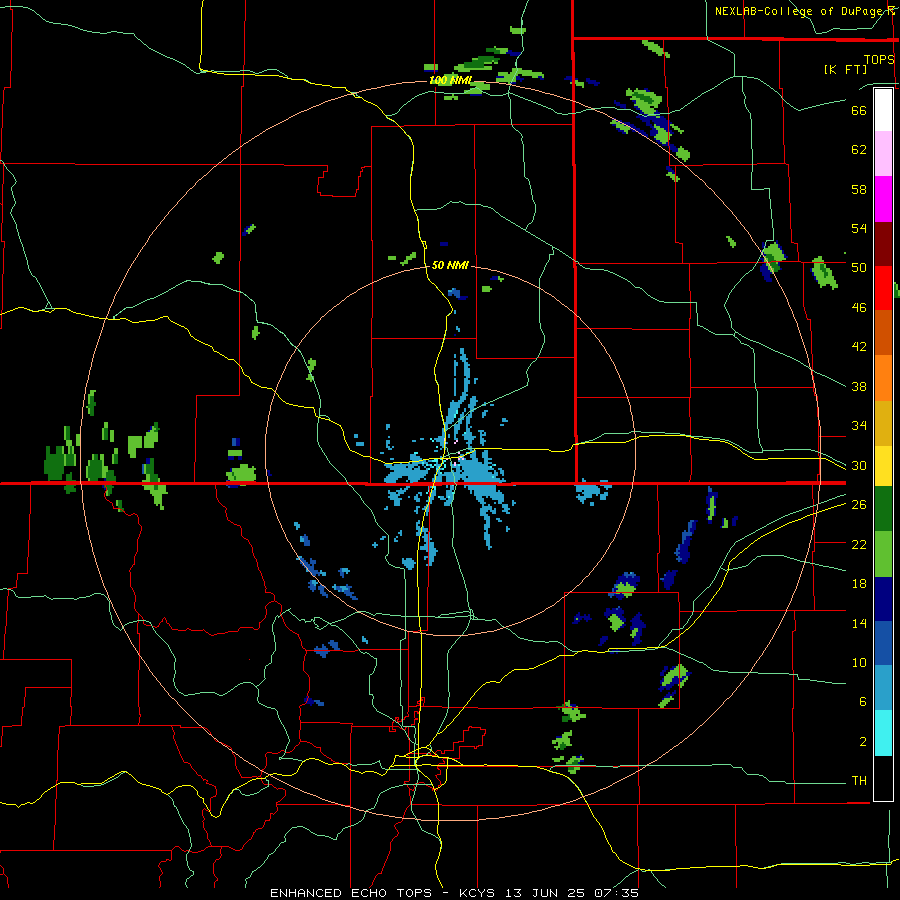Click the "[K FT]" units label

click(845, 69)
